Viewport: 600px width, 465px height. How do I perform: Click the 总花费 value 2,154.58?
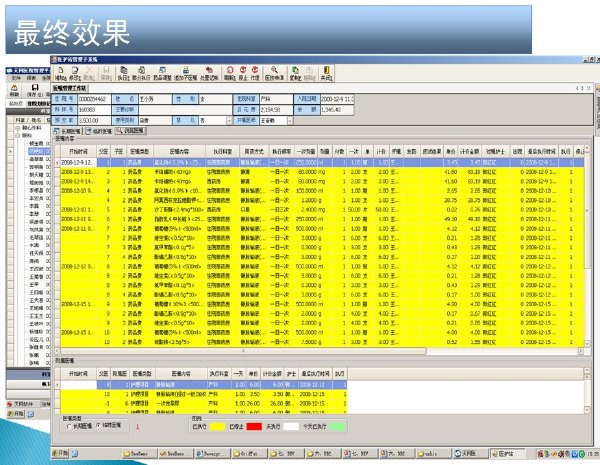(x=276, y=110)
